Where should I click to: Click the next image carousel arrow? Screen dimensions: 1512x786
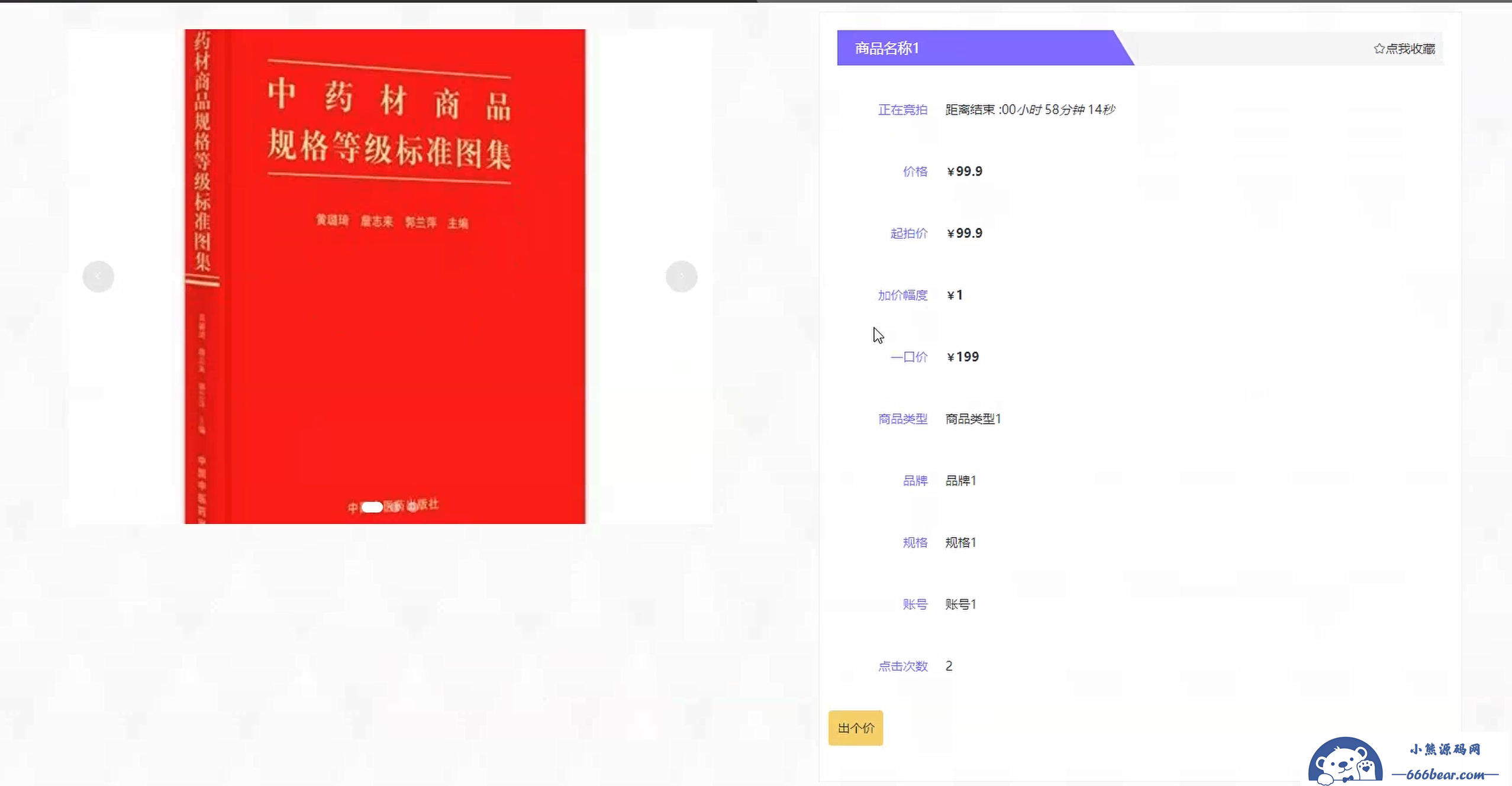[x=681, y=276]
